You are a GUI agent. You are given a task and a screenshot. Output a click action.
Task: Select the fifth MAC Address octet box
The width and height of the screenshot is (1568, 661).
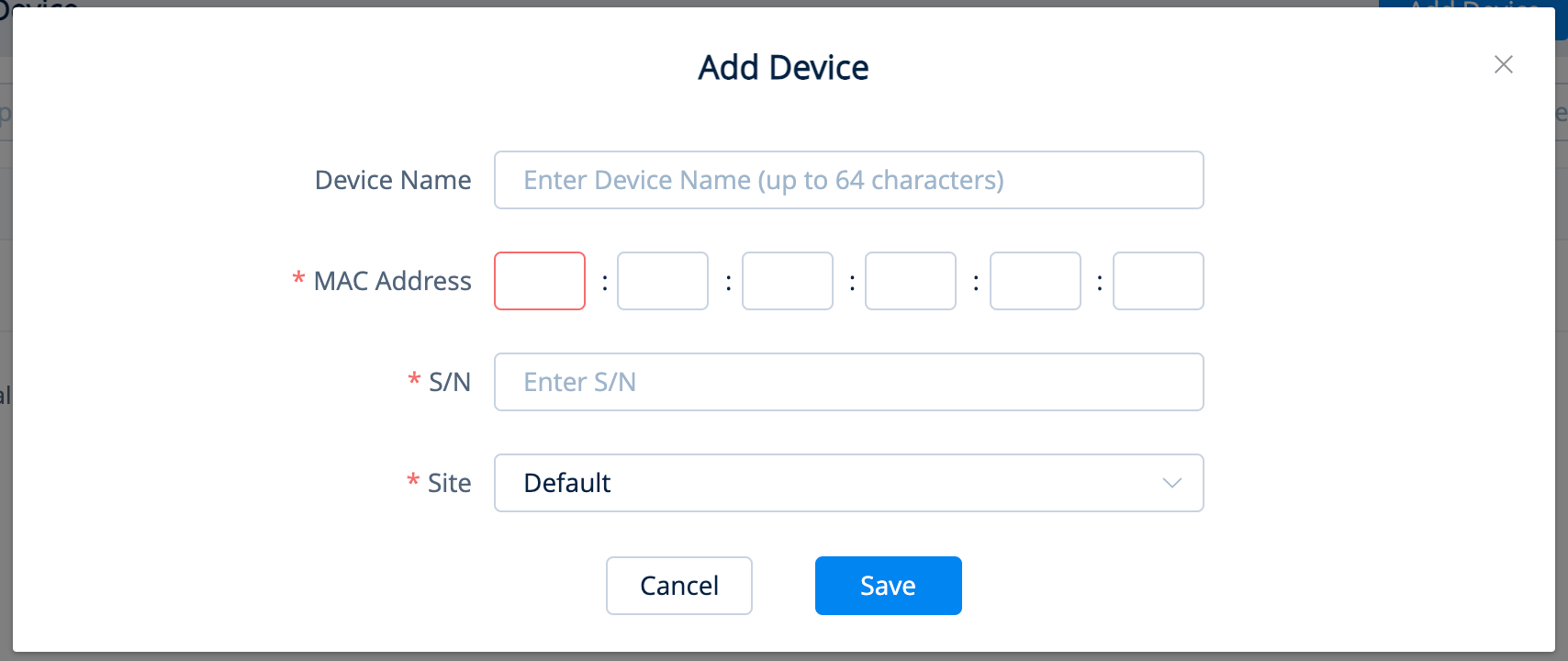1035,281
